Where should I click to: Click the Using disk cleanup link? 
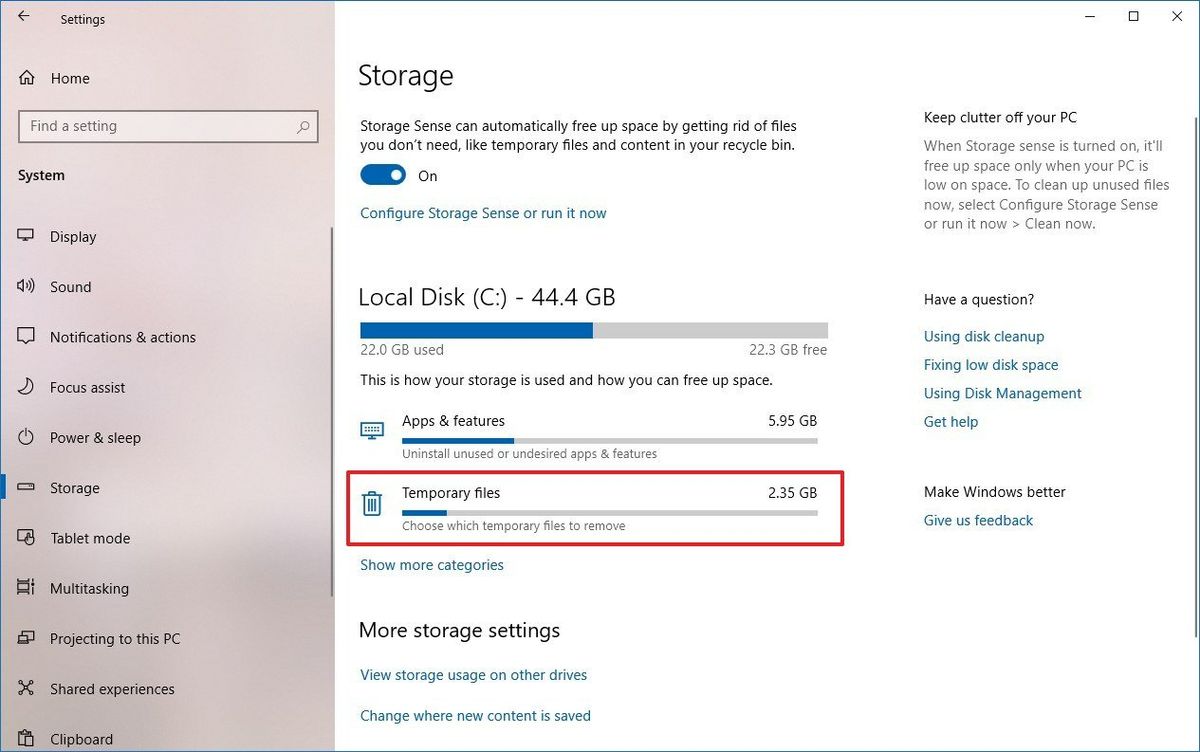983,336
